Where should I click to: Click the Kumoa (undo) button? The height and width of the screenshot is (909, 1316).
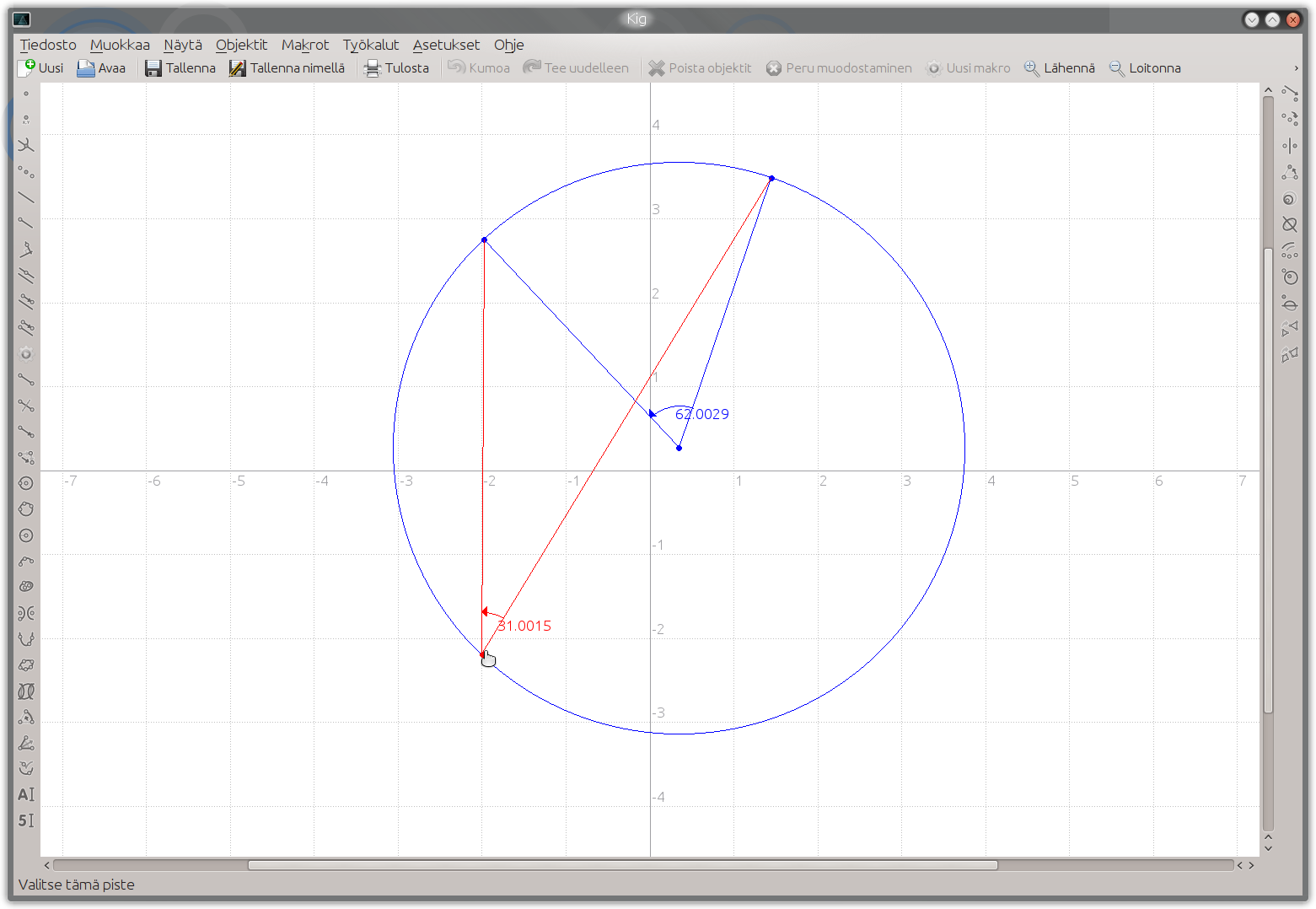[x=479, y=68]
